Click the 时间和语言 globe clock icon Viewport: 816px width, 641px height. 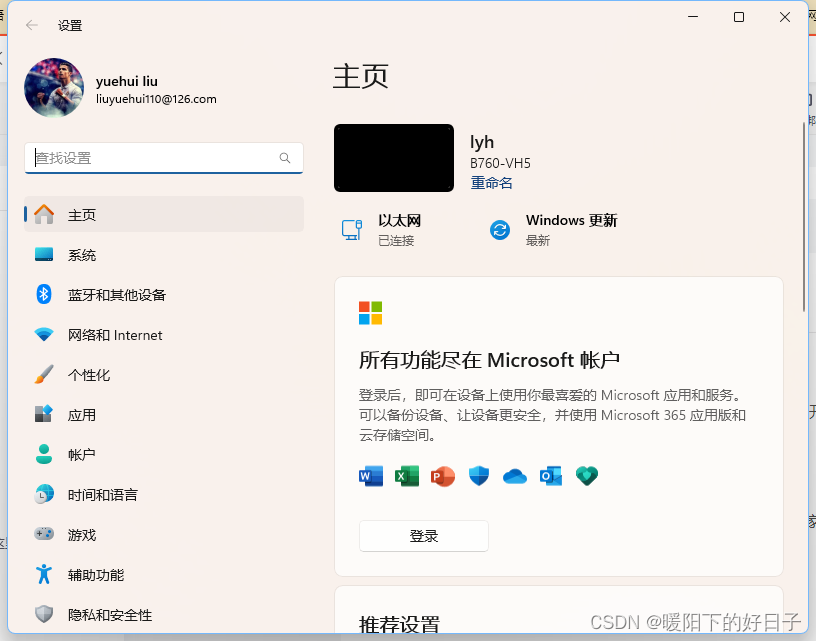pyautogui.click(x=44, y=494)
